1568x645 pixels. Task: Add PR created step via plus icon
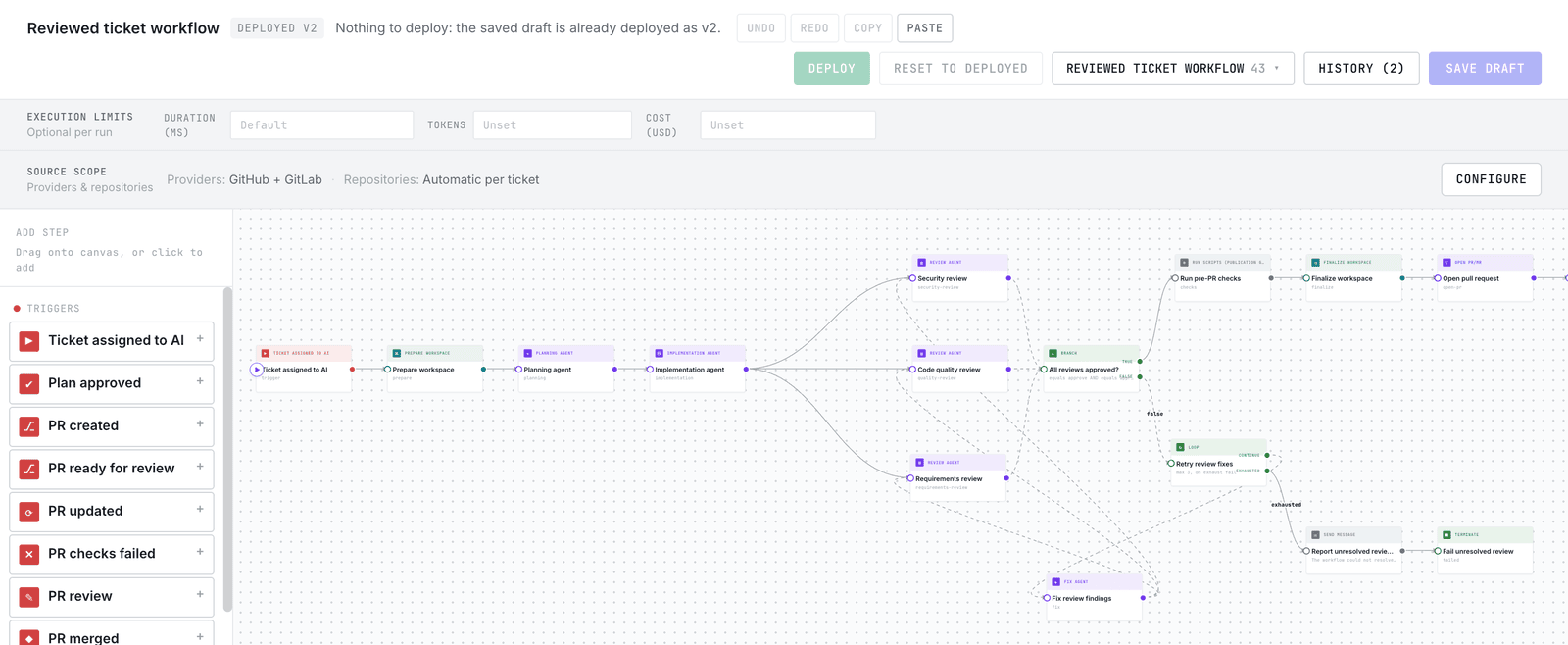200,424
